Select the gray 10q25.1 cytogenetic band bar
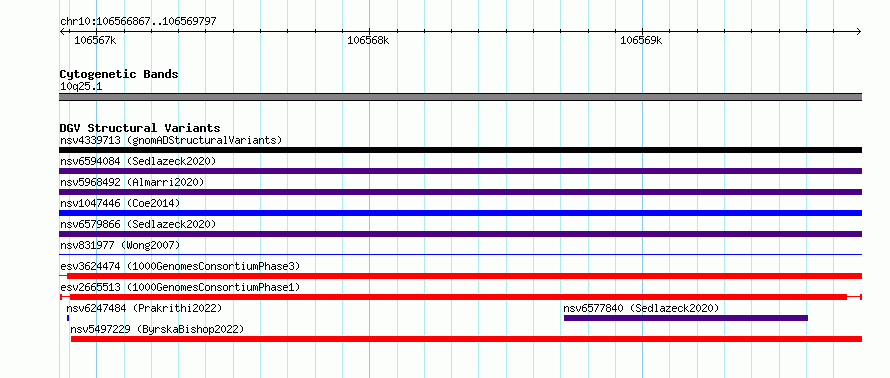This screenshot has height=378, width=890. point(460,97)
